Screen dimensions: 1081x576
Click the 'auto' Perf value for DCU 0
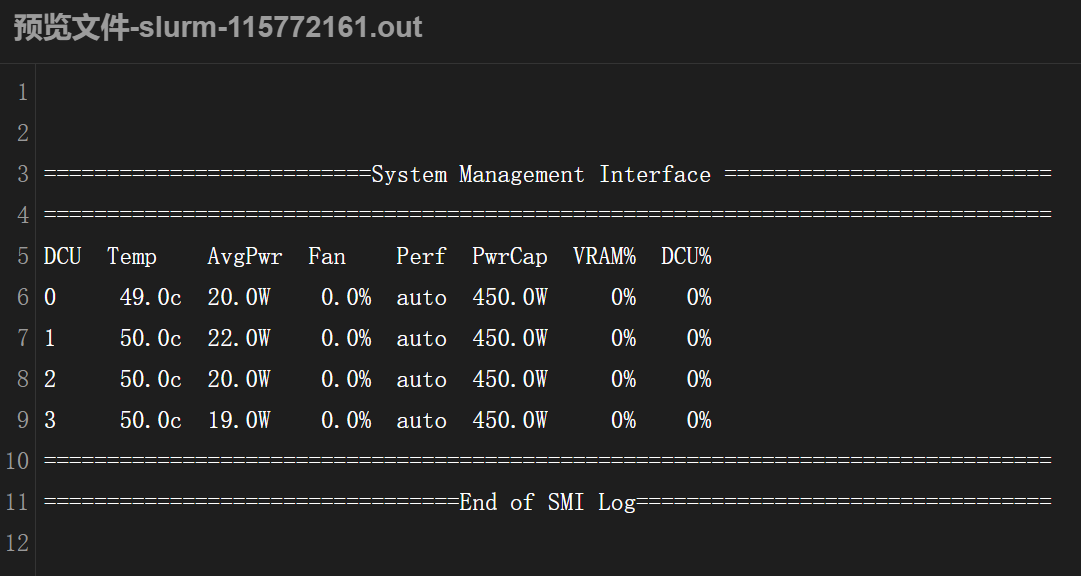pyautogui.click(x=421, y=298)
